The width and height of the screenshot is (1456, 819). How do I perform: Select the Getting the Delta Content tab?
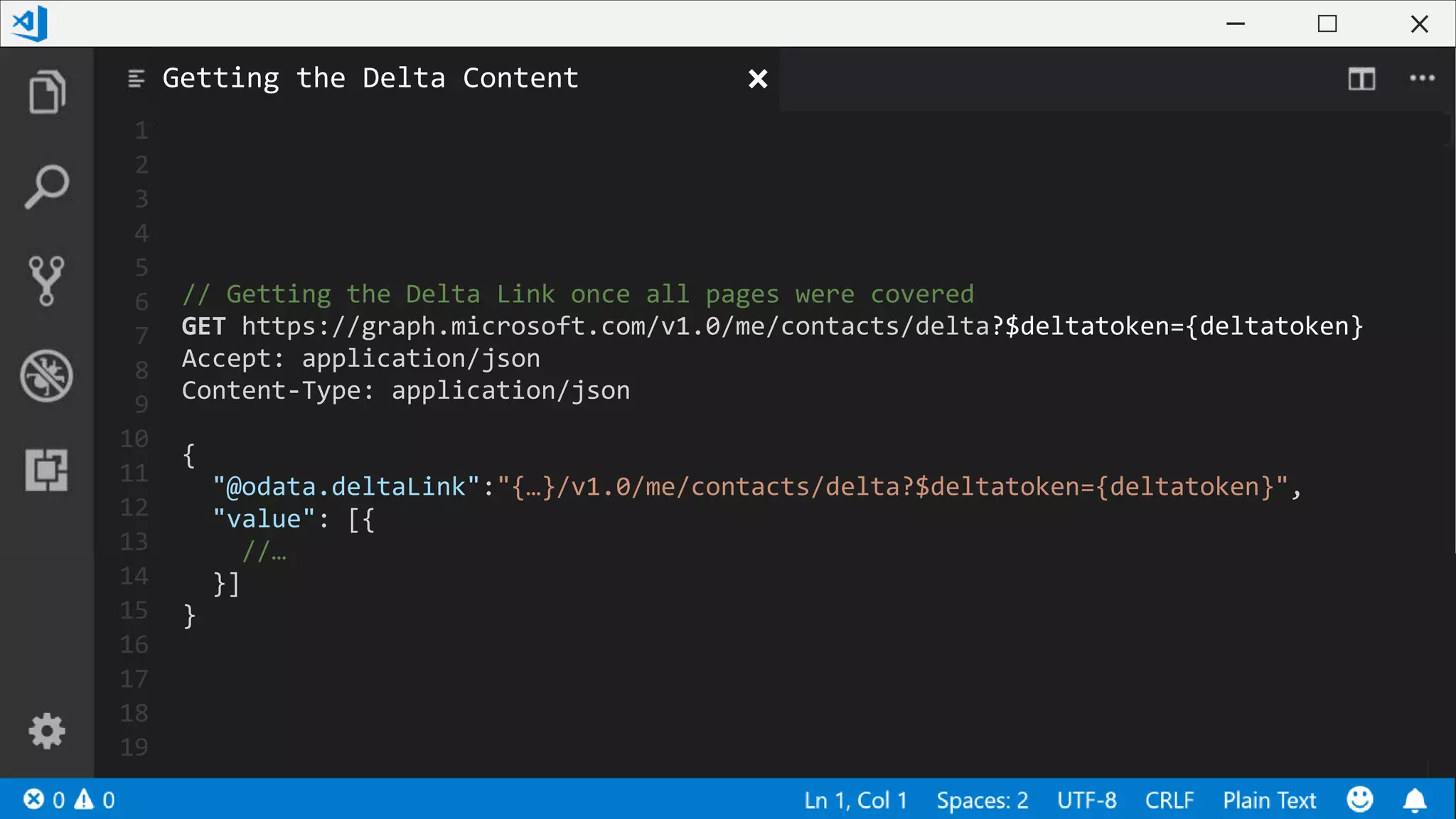point(437,78)
